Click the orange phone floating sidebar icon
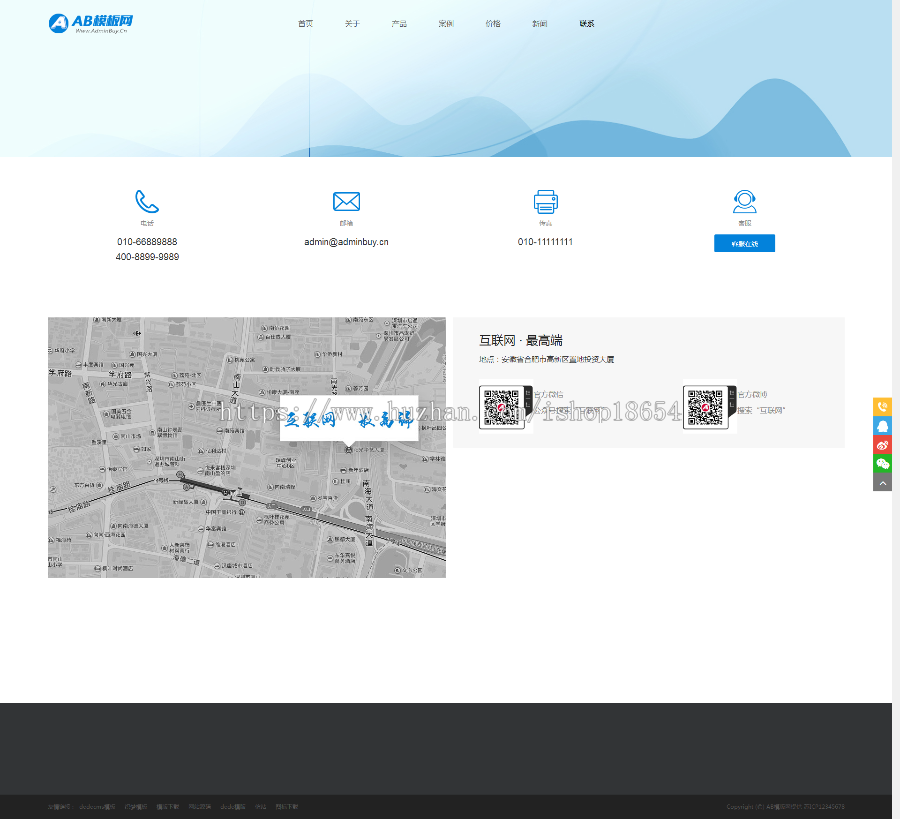Screen dimensions: 900x819 click(882, 407)
